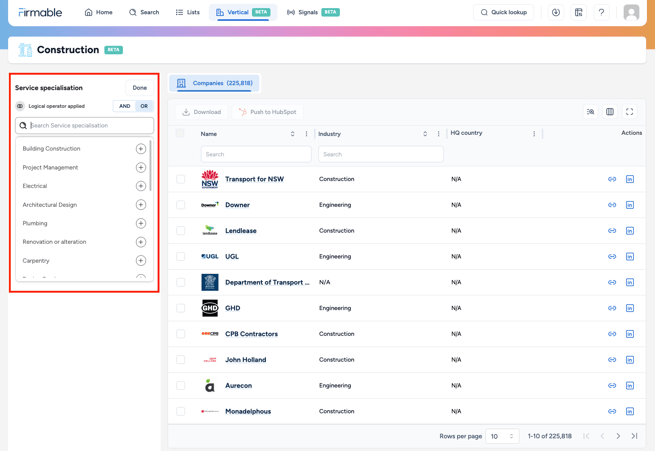Tick the select-all checkbox in table header
The width and height of the screenshot is (655, 451).
click(x=180, y=133)
